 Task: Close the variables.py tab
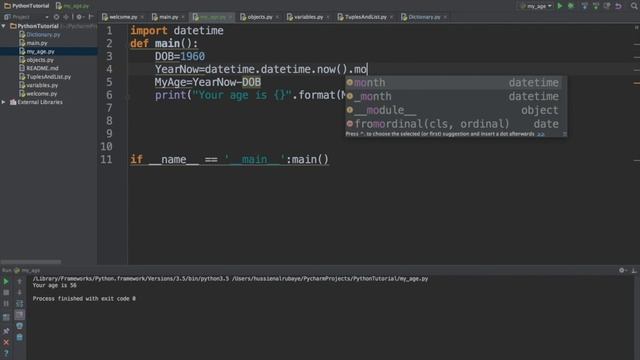click(x=328, y=17)
